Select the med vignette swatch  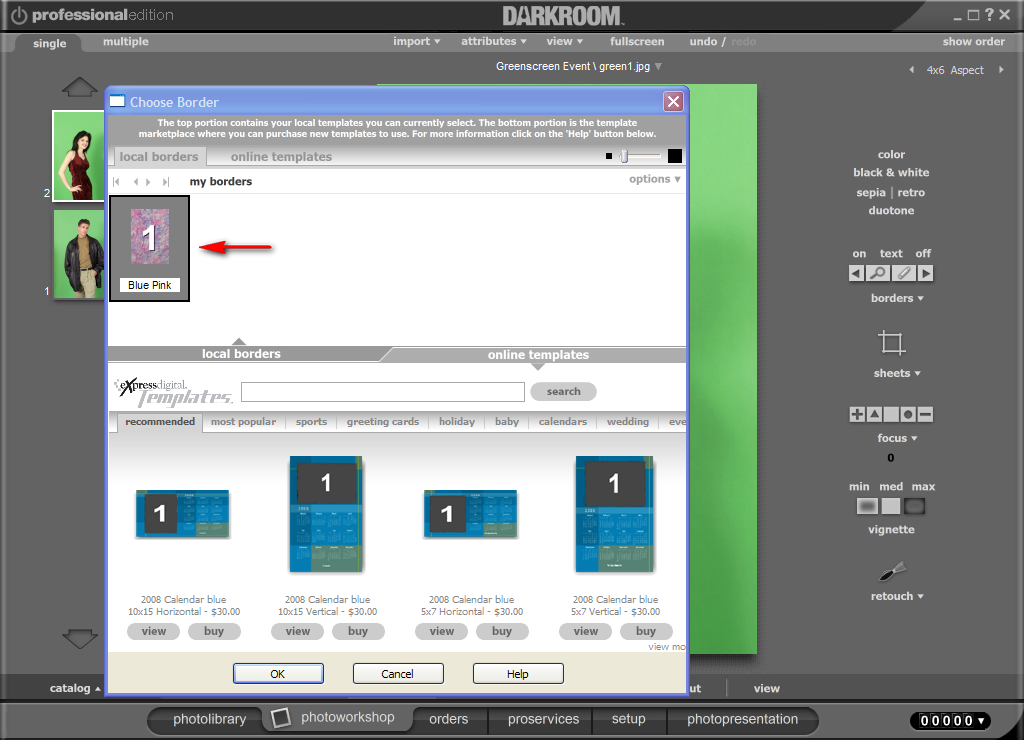click(x=891, y=506)
